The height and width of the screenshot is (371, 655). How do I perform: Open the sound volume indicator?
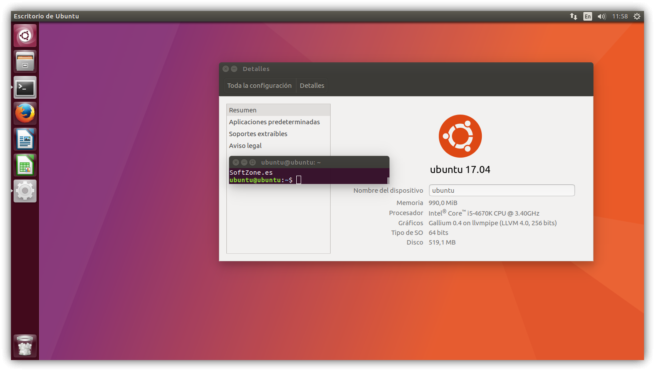(x=601, y=16)
